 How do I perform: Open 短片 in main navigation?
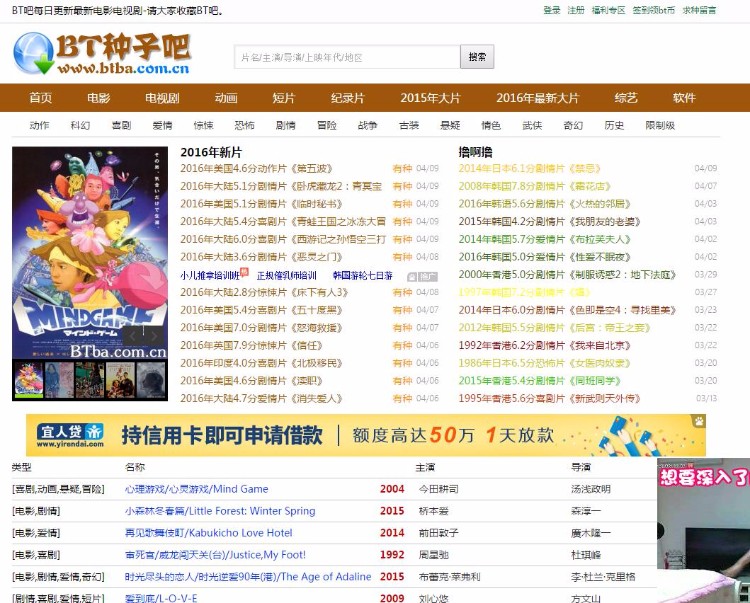point(284,98)
